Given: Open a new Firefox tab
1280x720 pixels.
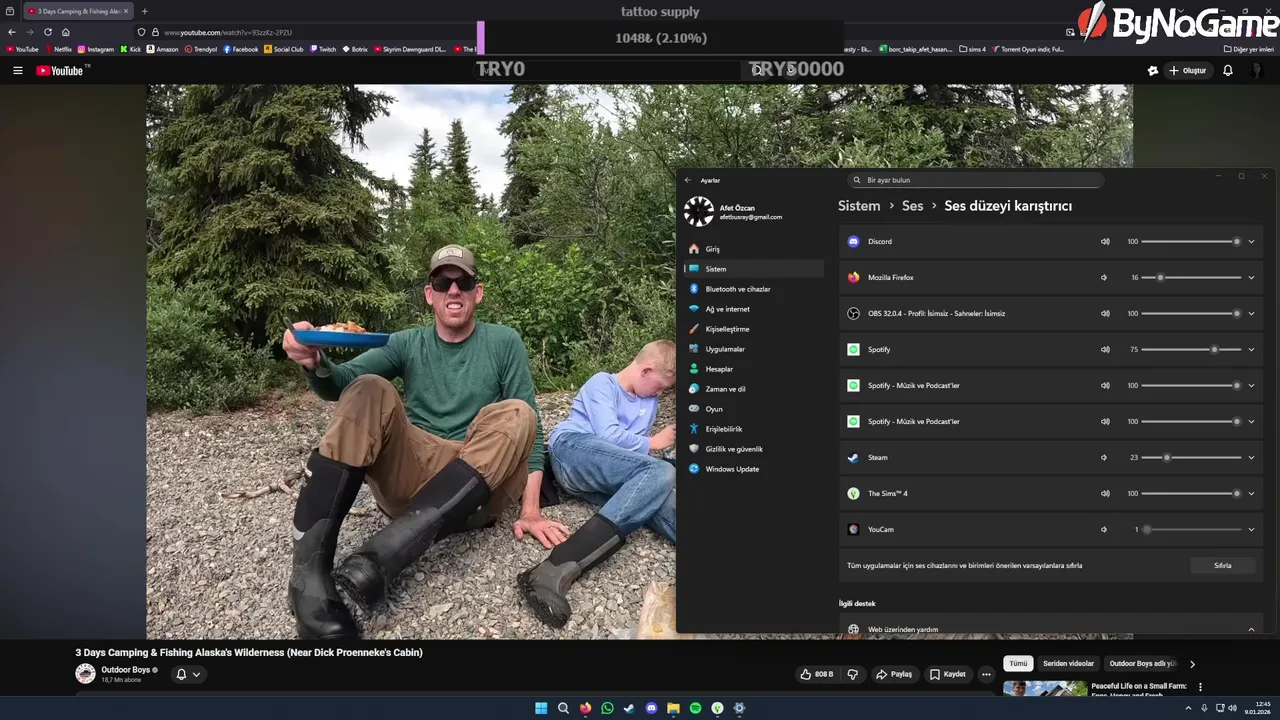Looking at the screenshot, I should pos(144,11).
